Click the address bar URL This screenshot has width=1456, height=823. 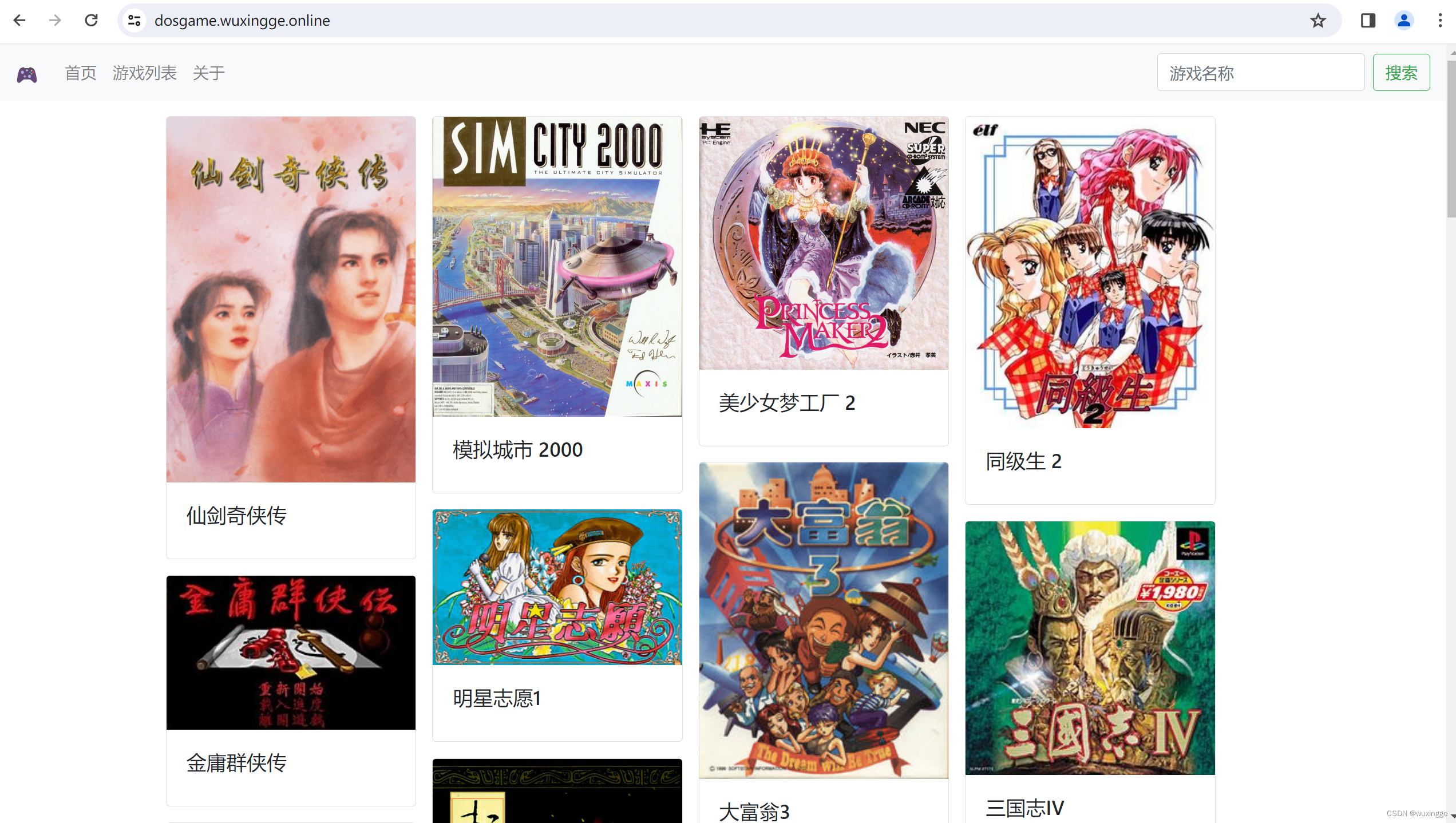pyautogui.click(x=242, y=21)
